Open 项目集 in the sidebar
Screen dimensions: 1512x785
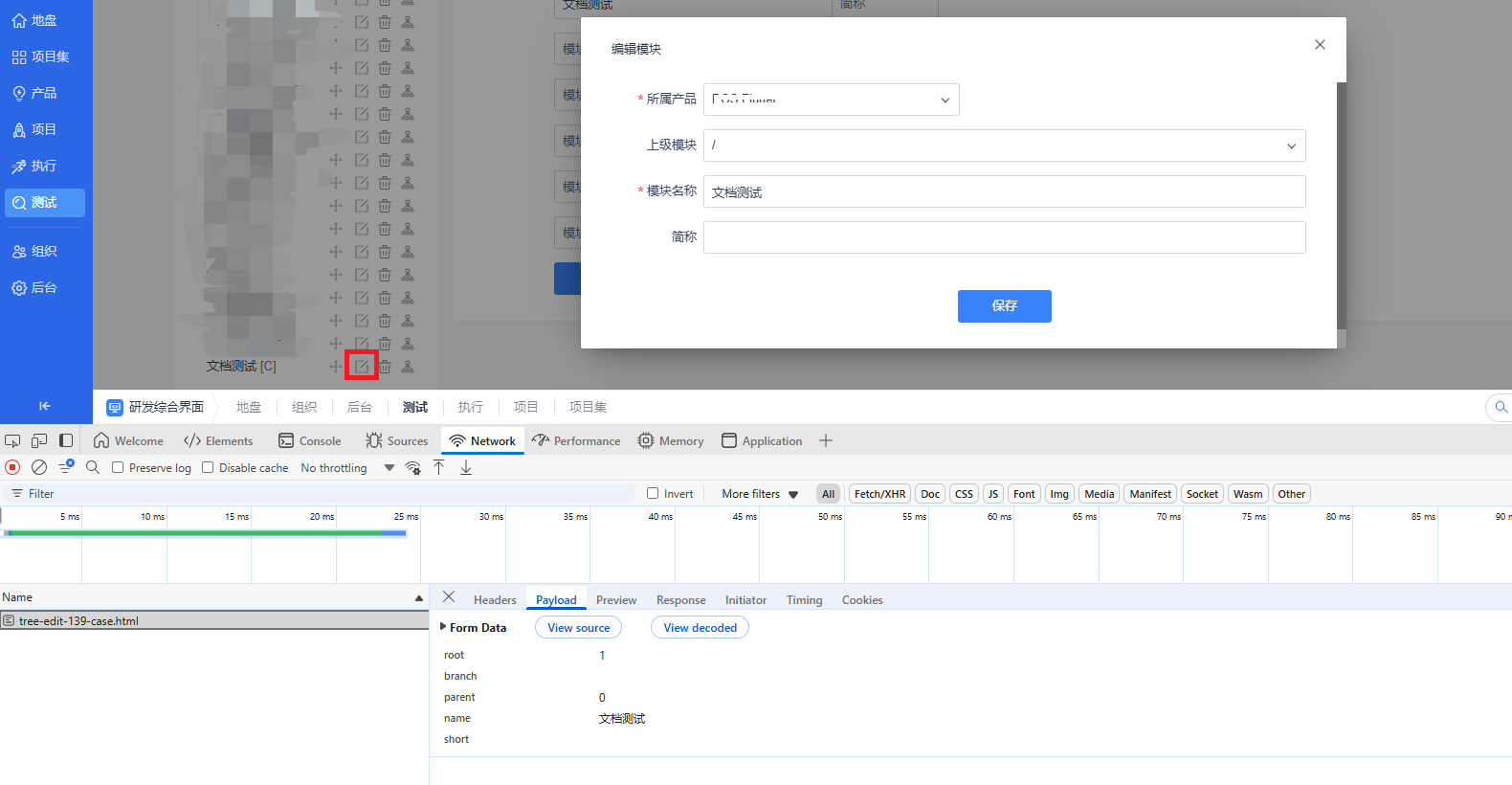pos(40,56)
